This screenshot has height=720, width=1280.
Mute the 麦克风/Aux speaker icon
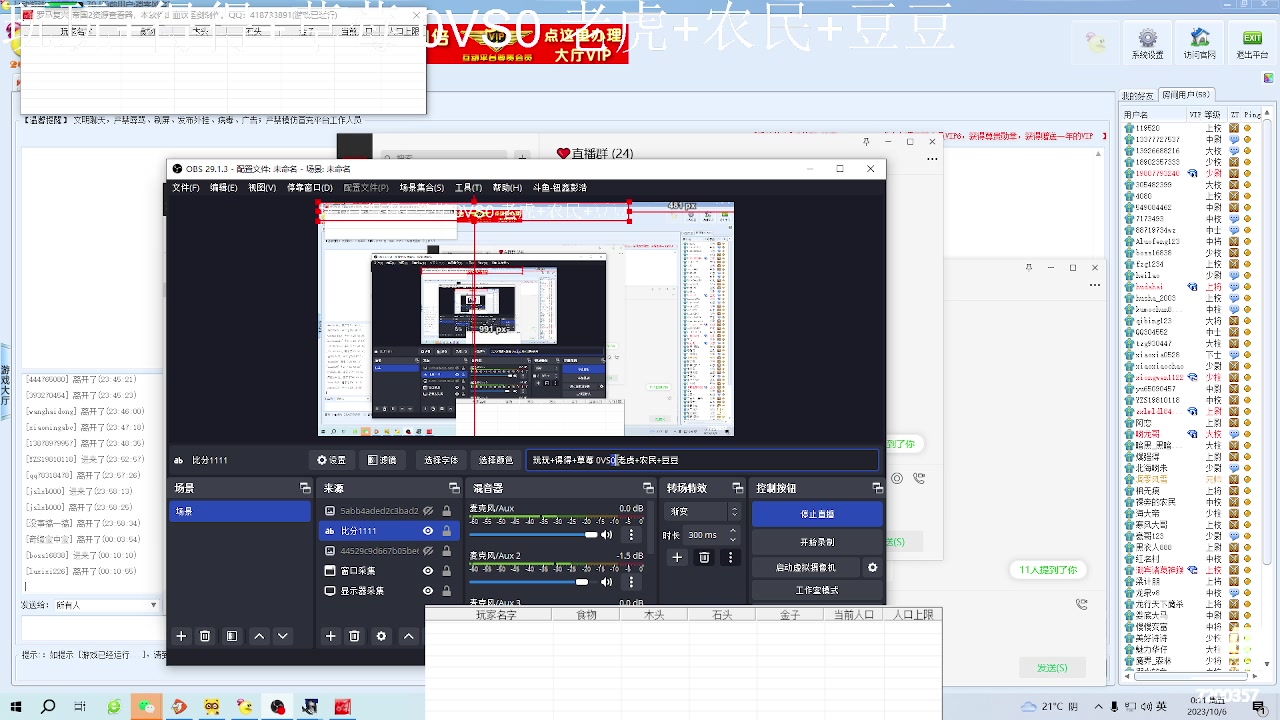(606, 535)
